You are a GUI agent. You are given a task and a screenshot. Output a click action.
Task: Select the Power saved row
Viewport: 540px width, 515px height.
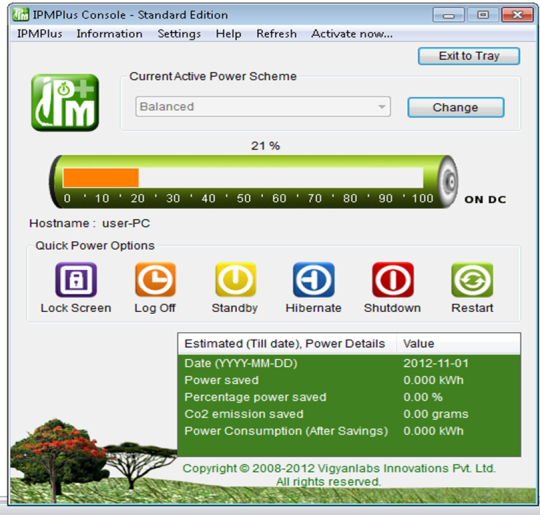[x=349, y=380]
